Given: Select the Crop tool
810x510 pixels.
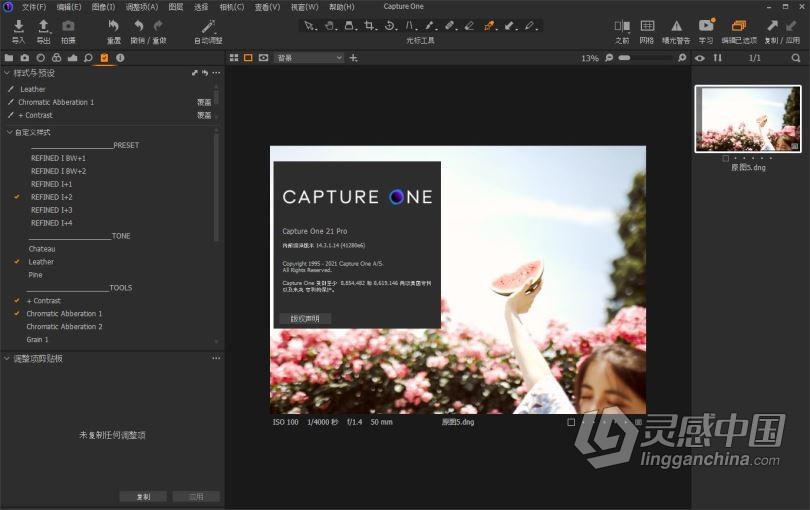Looking at the screenshot, I should click(x=369, y=25).
